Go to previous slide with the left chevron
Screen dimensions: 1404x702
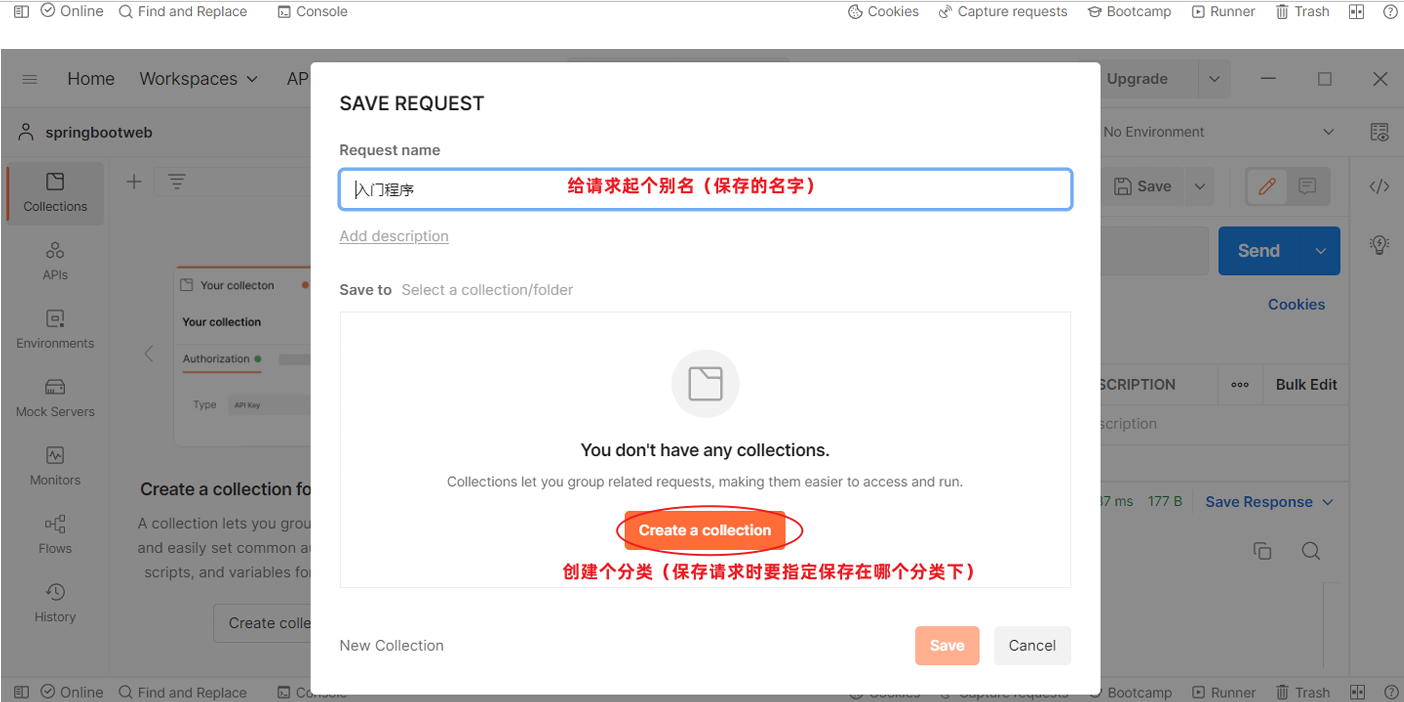click(x=149, y=353)
